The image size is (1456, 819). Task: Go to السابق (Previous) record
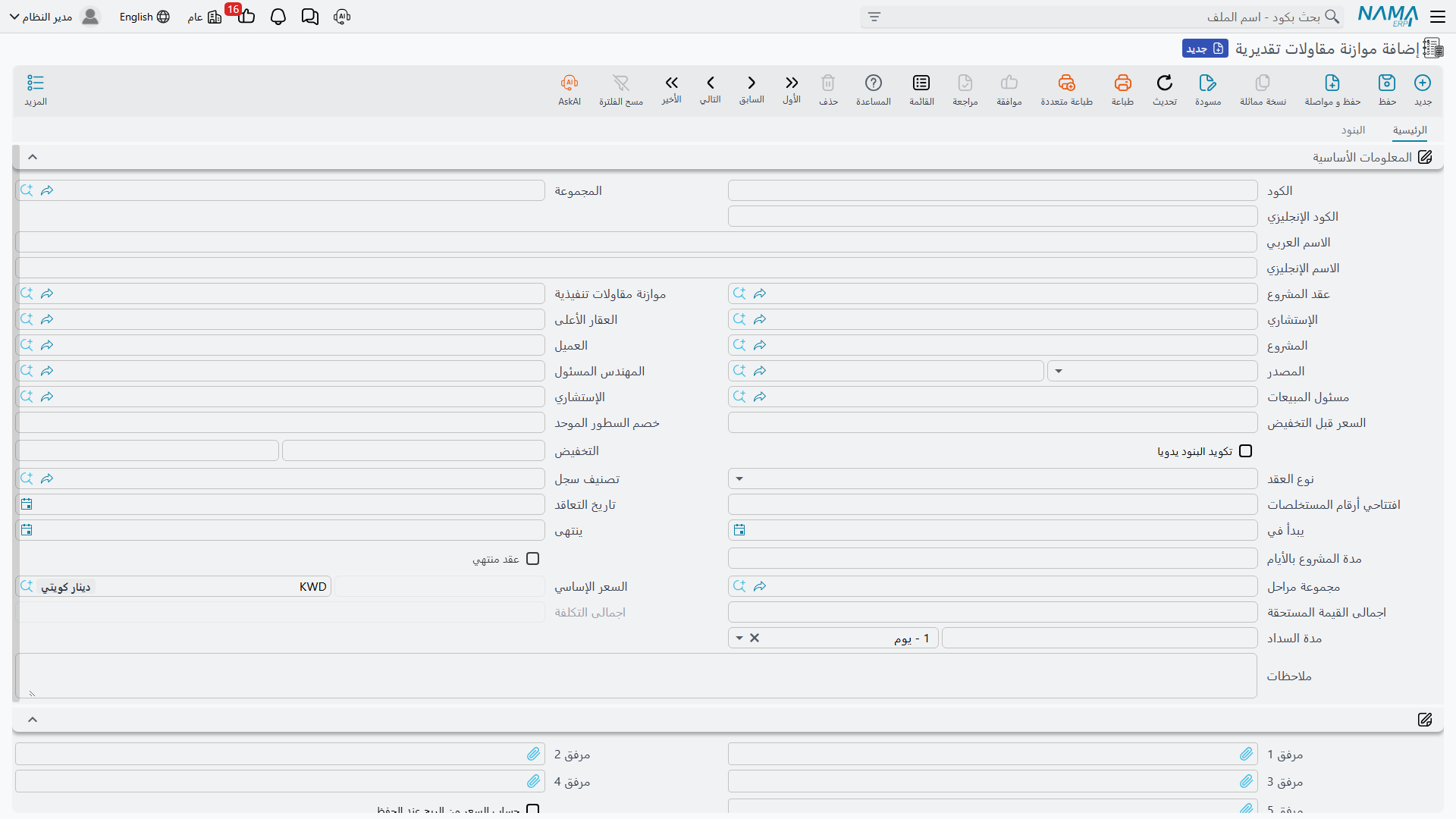tap(752, 83)
